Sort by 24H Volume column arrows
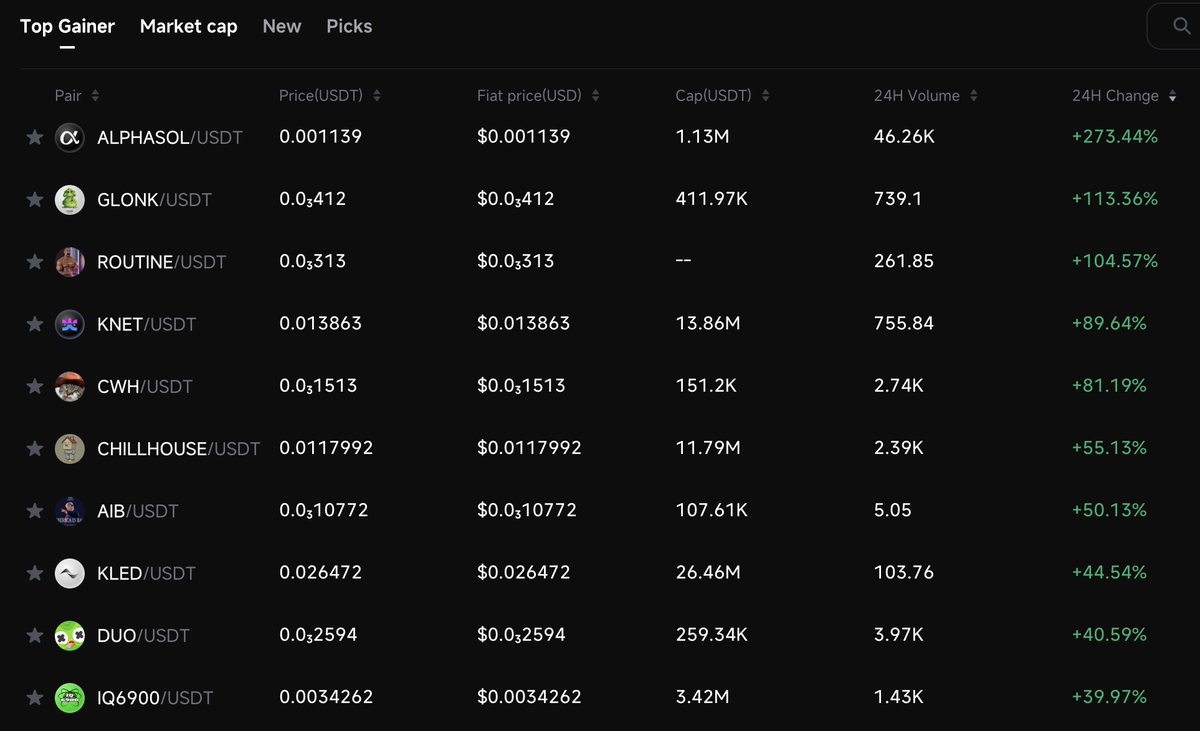Image resolution: width=1200 pixels, height=731 pixels. [973, 96]
